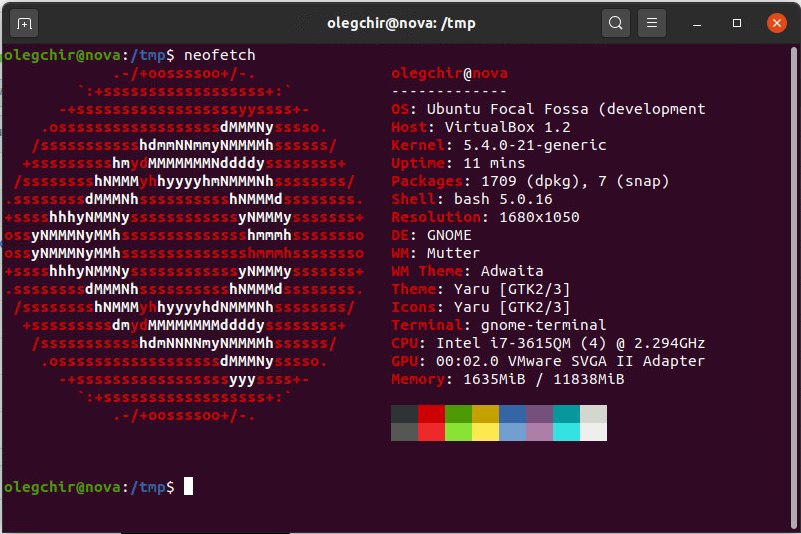Click the Host value VirtualBox 1.2
801x534 pixels.
[507, 127]
